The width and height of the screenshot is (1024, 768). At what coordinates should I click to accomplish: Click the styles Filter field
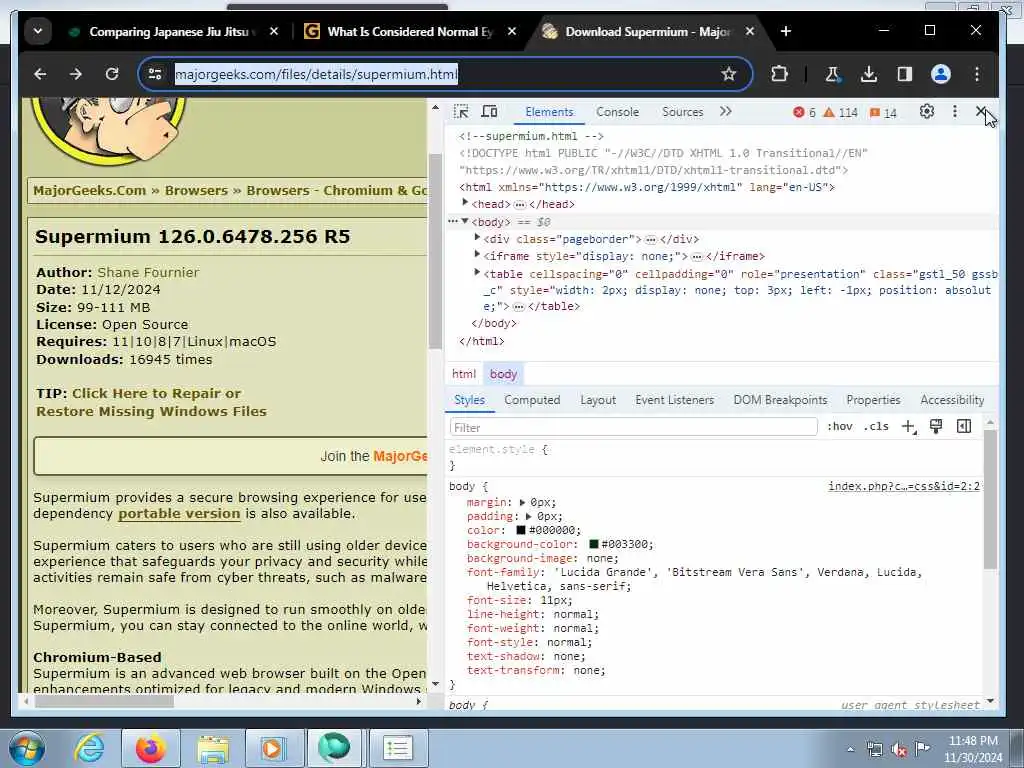pyautogui.click(x=633, y=427)
